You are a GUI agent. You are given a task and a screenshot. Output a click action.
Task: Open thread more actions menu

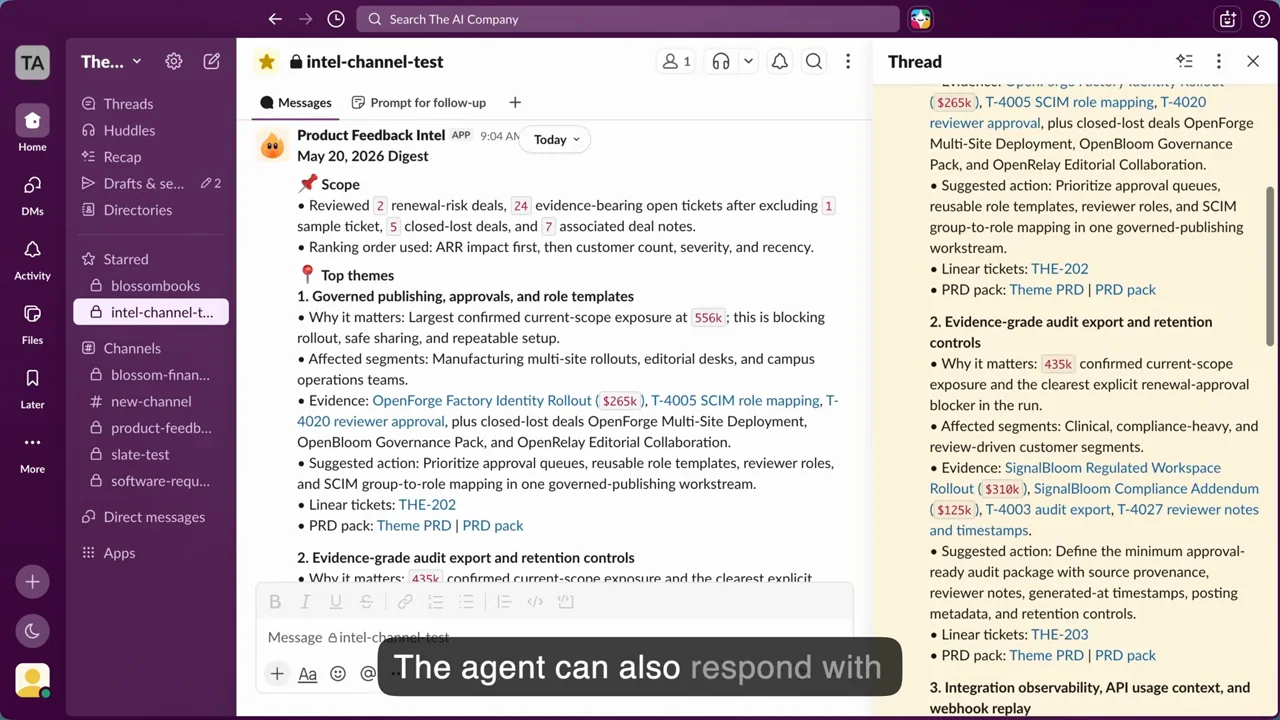click(x=1218, y=61)
